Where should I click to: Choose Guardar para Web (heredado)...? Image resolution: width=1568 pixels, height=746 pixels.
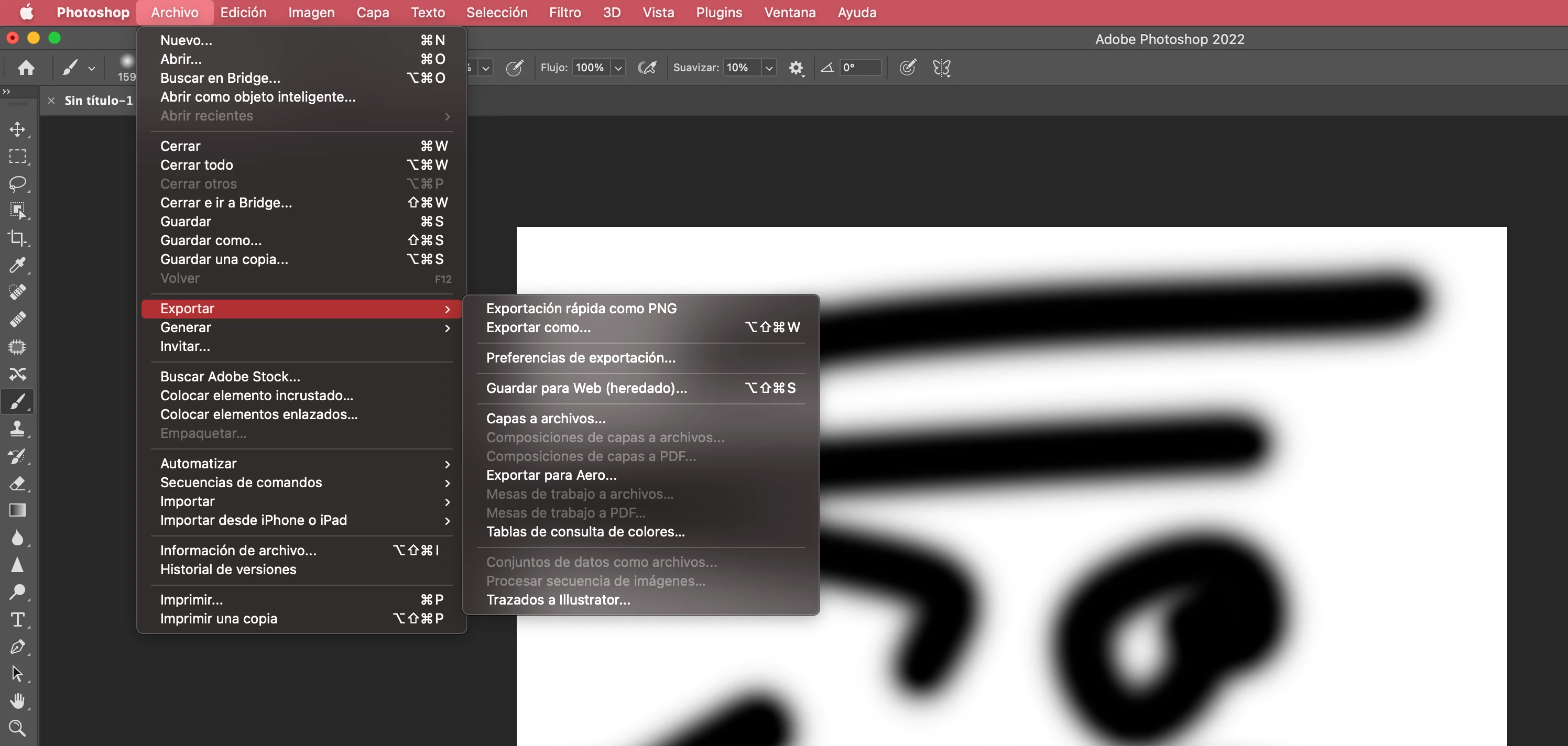tap(586, 388)
